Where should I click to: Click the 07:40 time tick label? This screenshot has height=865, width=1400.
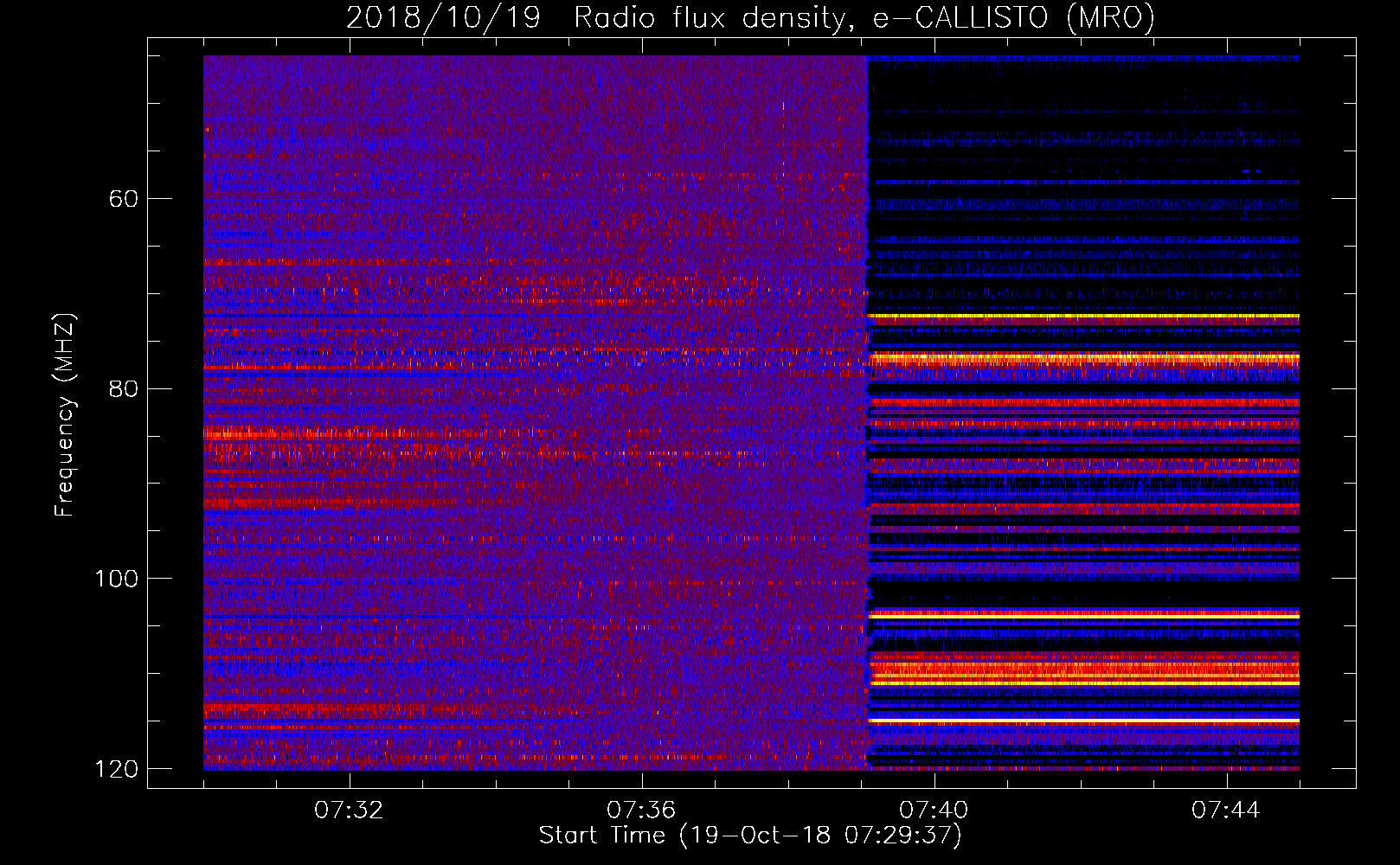(x=934, y=810)
